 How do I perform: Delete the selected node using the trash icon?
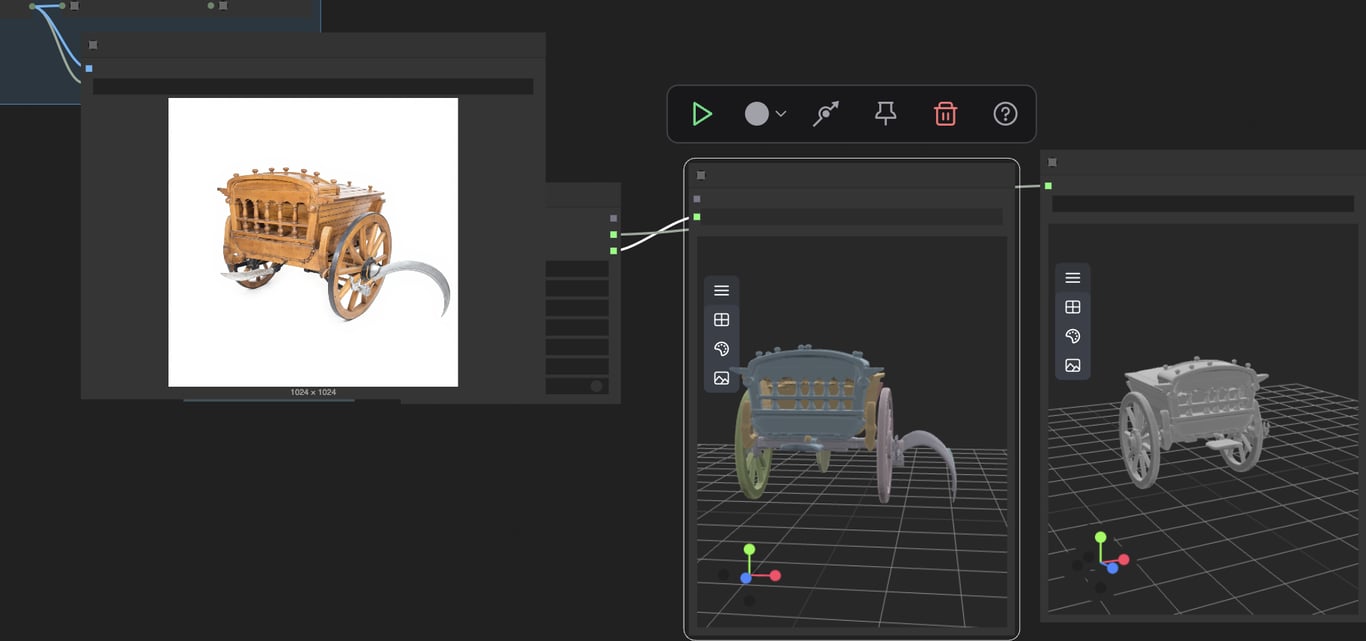946,113
